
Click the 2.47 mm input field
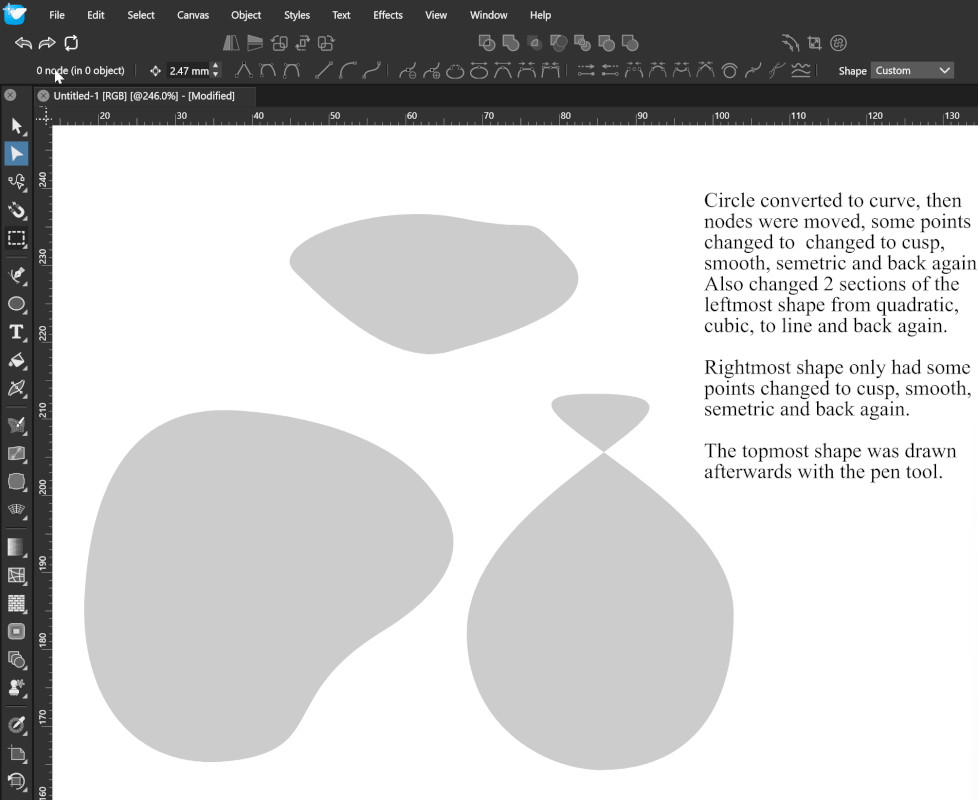188,70
